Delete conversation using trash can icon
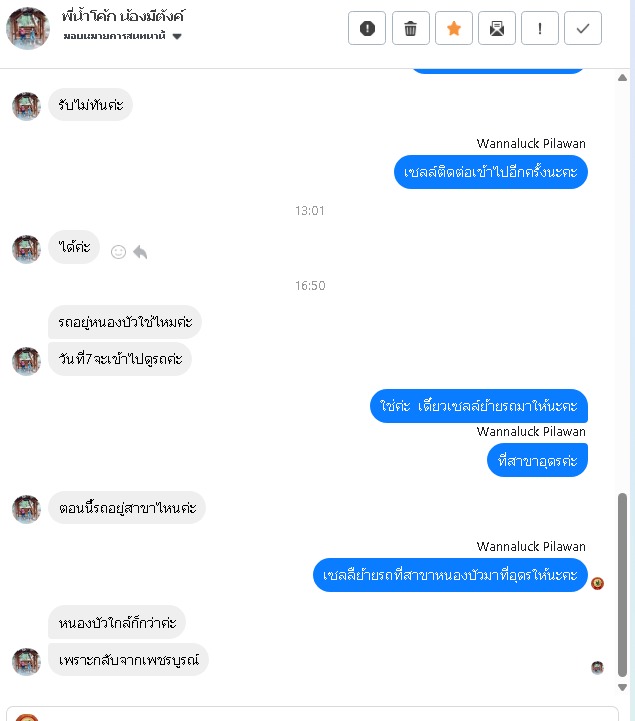Viewport: 635px width, 721px height. (x=410, y=29)
